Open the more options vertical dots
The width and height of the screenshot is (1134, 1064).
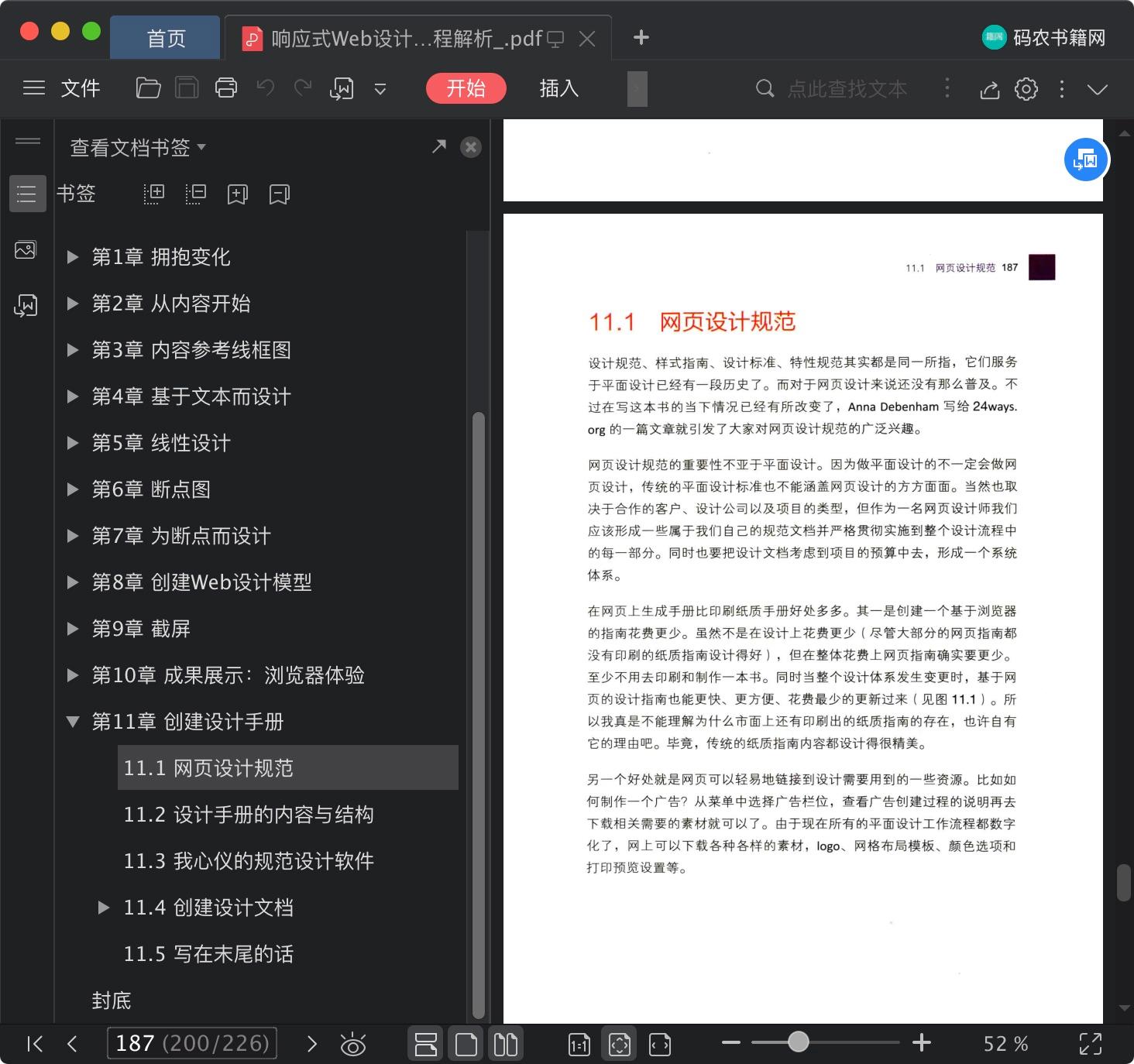coord(1062,89)
